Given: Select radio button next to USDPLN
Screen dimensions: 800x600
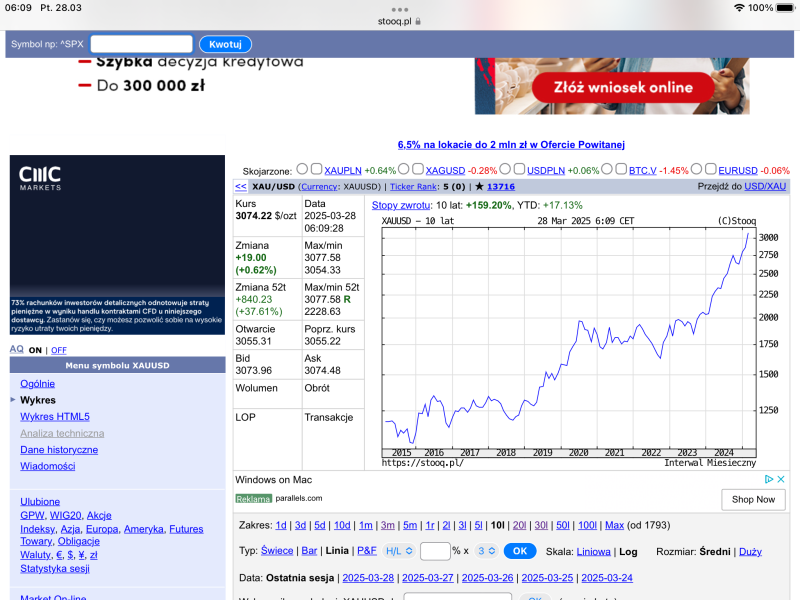Looking at the screenshot, I should (505, 169).
